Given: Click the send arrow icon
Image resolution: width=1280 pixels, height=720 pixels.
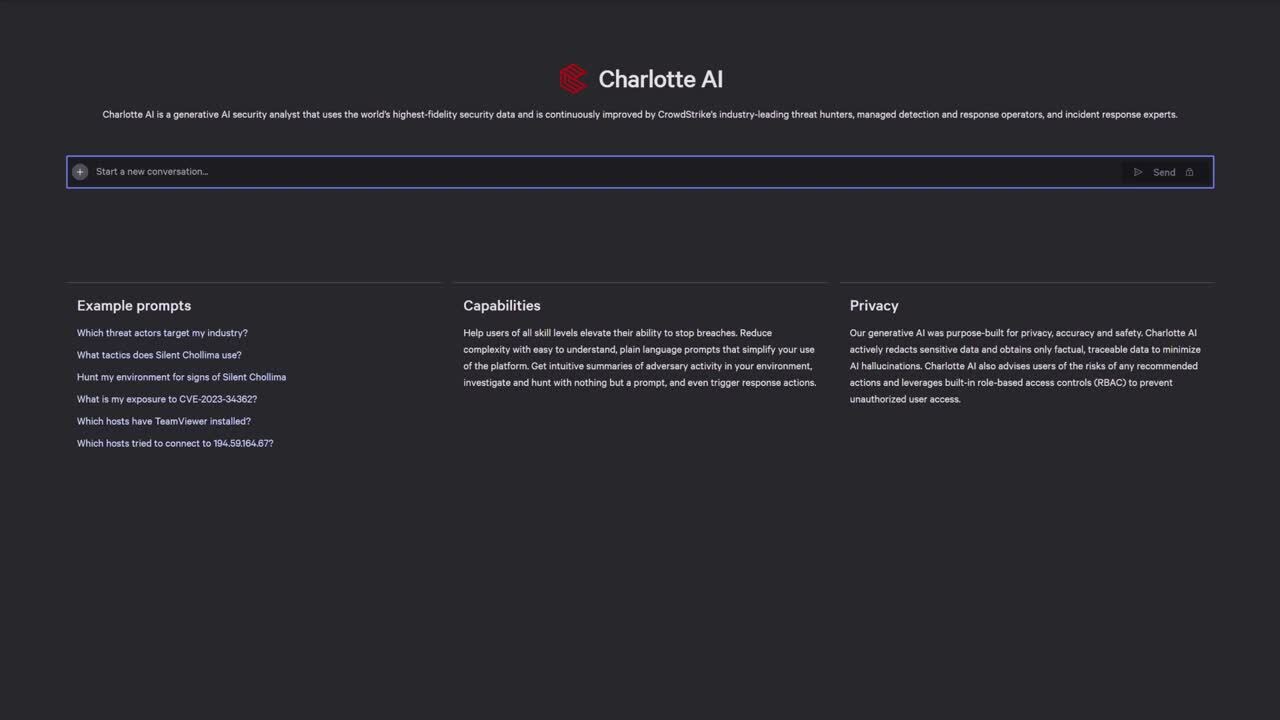Looking at the screenshot, I should click(1138, 172).
